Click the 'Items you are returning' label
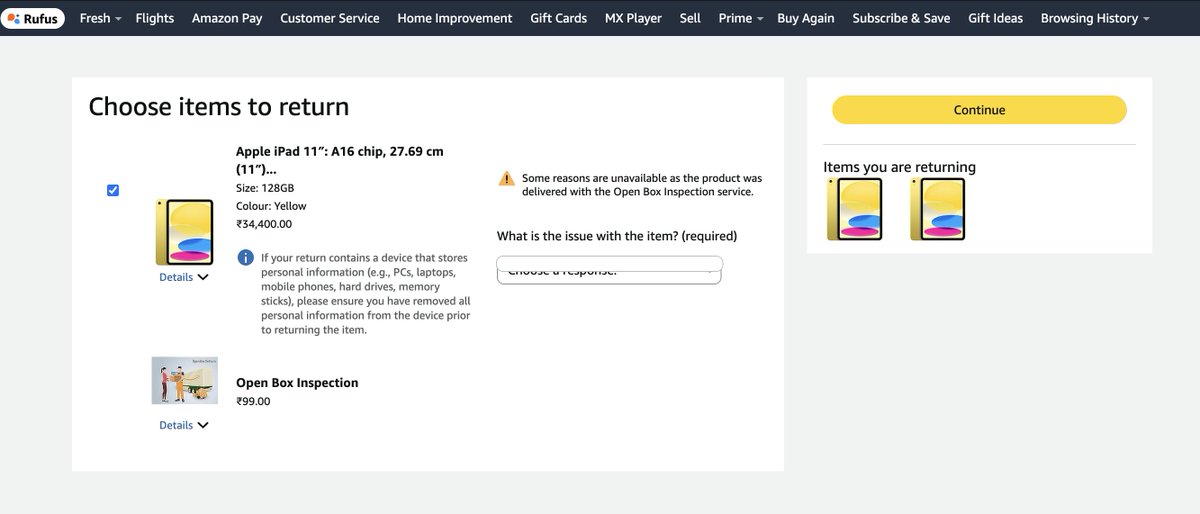Image resolution: width=1200 pixels, height=514 pixels. pyautogui.click(x=899, y=167)
